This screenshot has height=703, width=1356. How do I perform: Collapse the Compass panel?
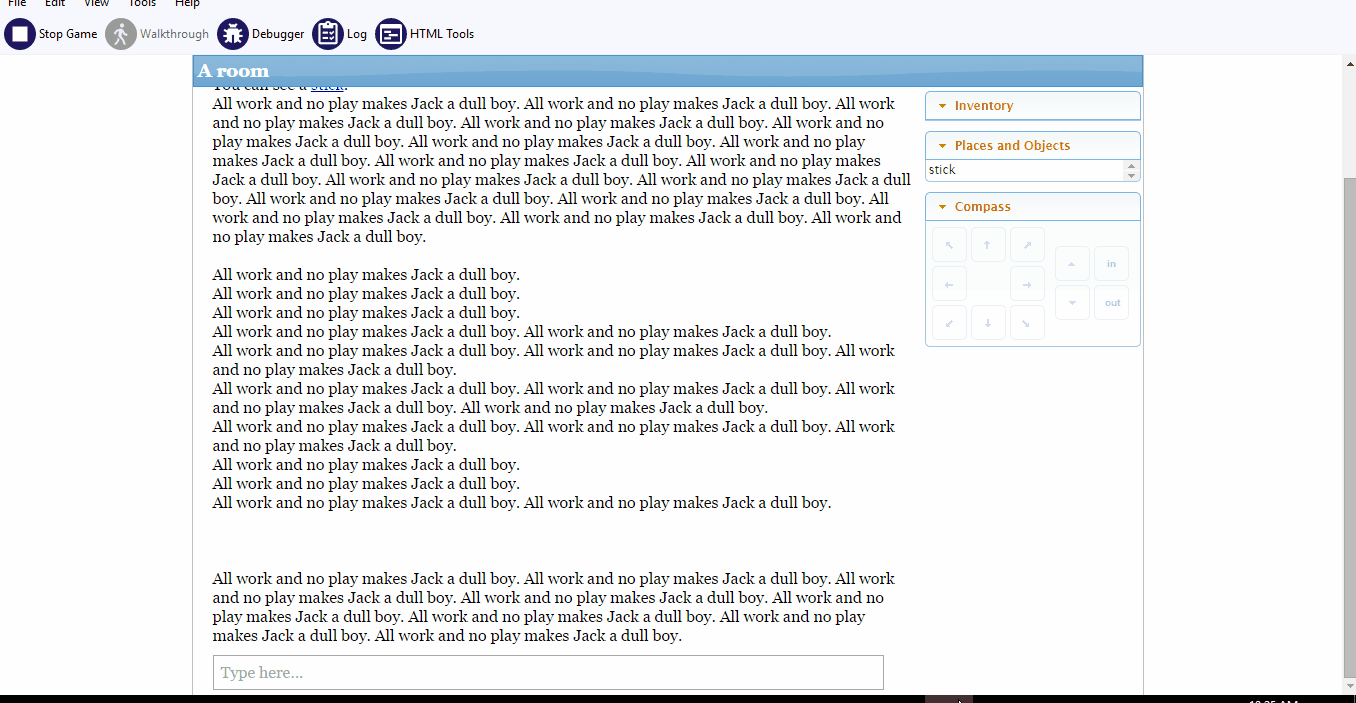tap(1033, 207)
